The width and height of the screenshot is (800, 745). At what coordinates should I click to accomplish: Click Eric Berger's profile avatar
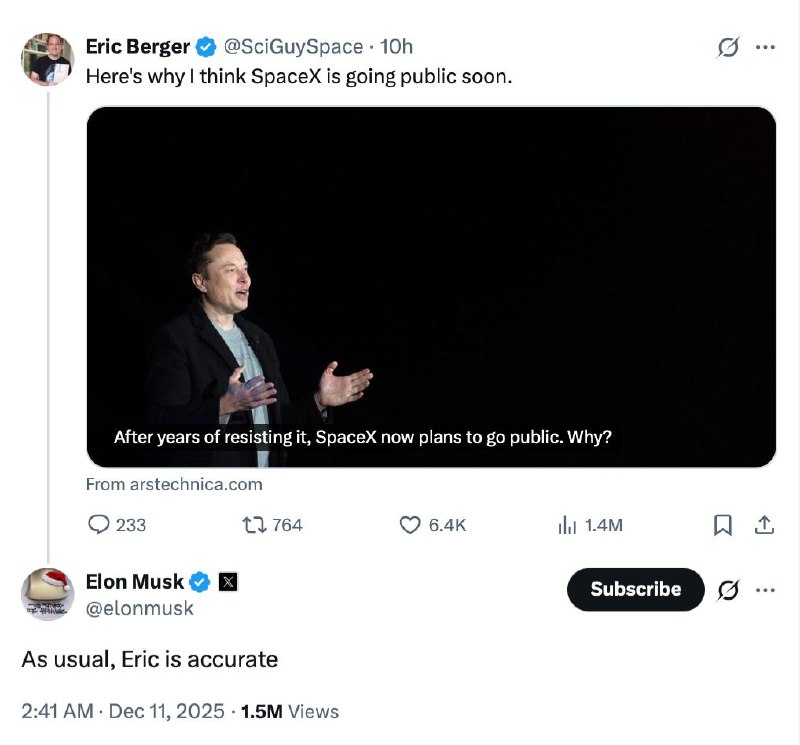point(48,59)
